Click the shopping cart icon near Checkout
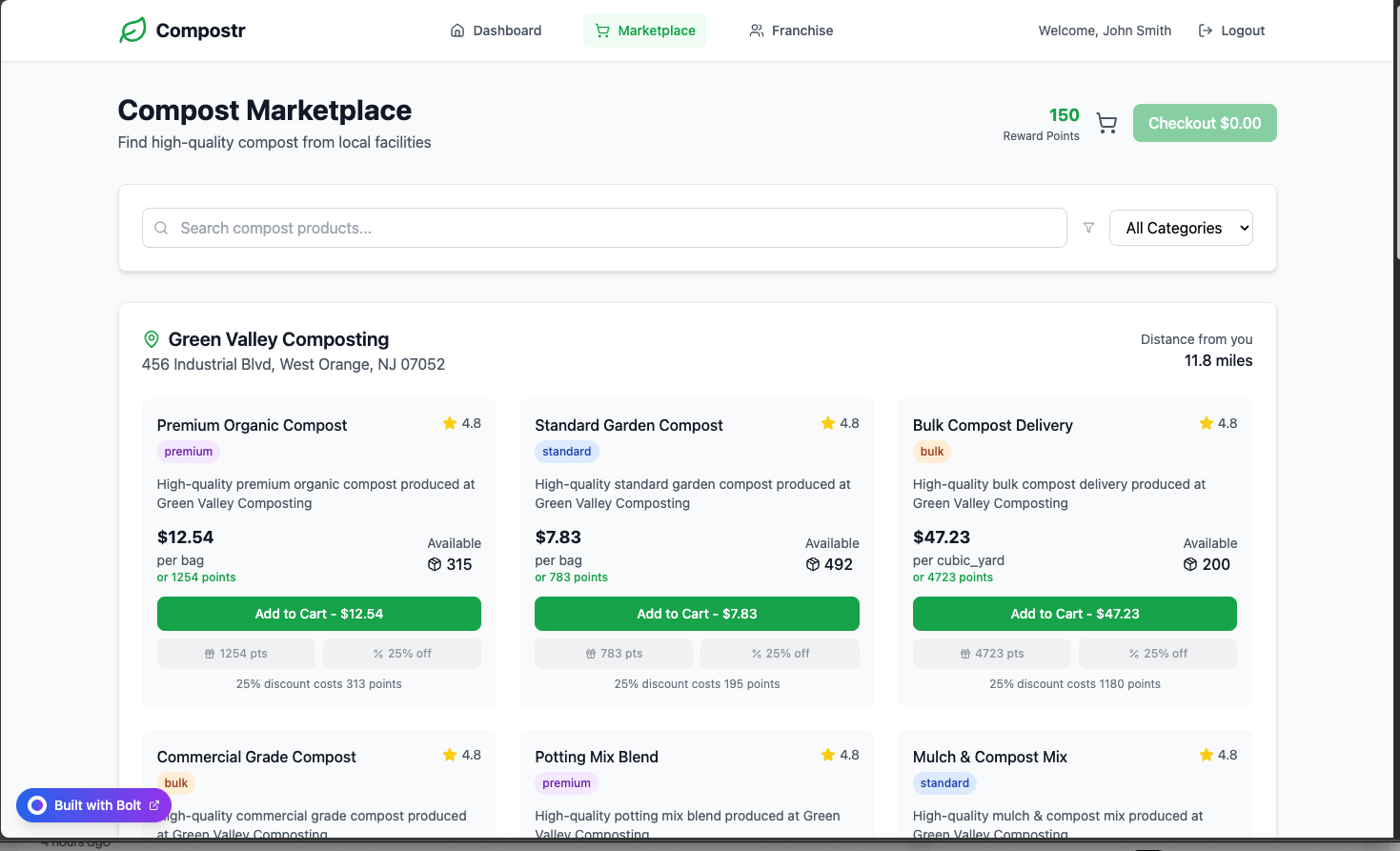The image size is (1400, 851). point(1106,123)
